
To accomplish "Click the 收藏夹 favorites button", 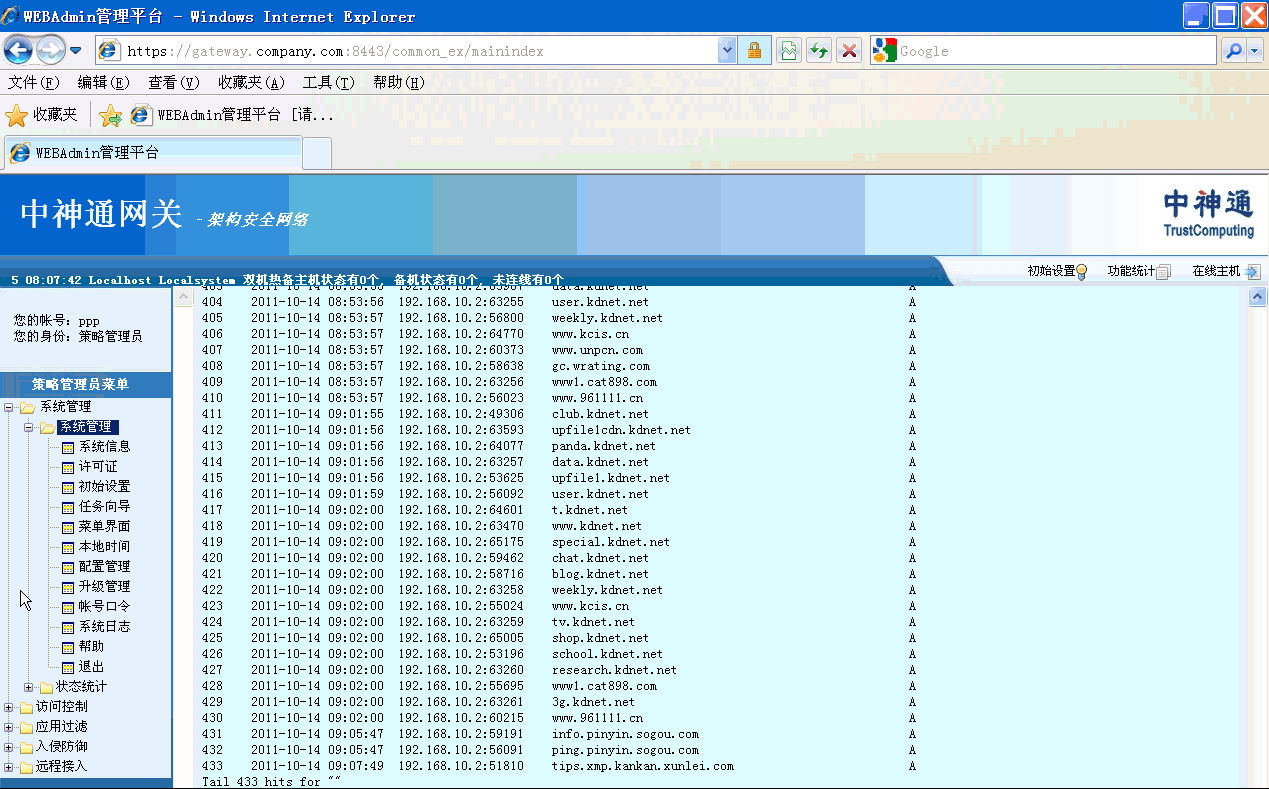I will tap(42, 115).
